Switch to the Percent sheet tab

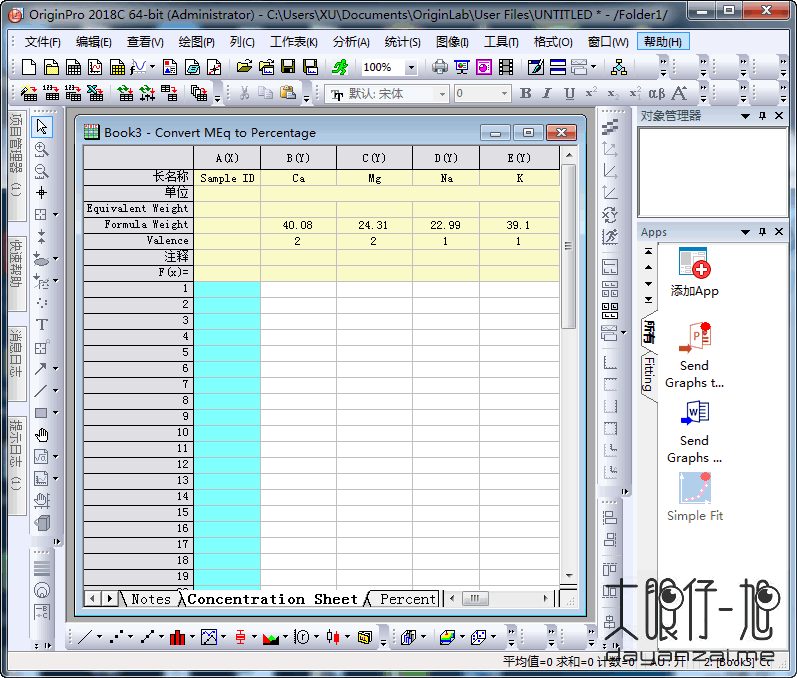coord(408,599)
